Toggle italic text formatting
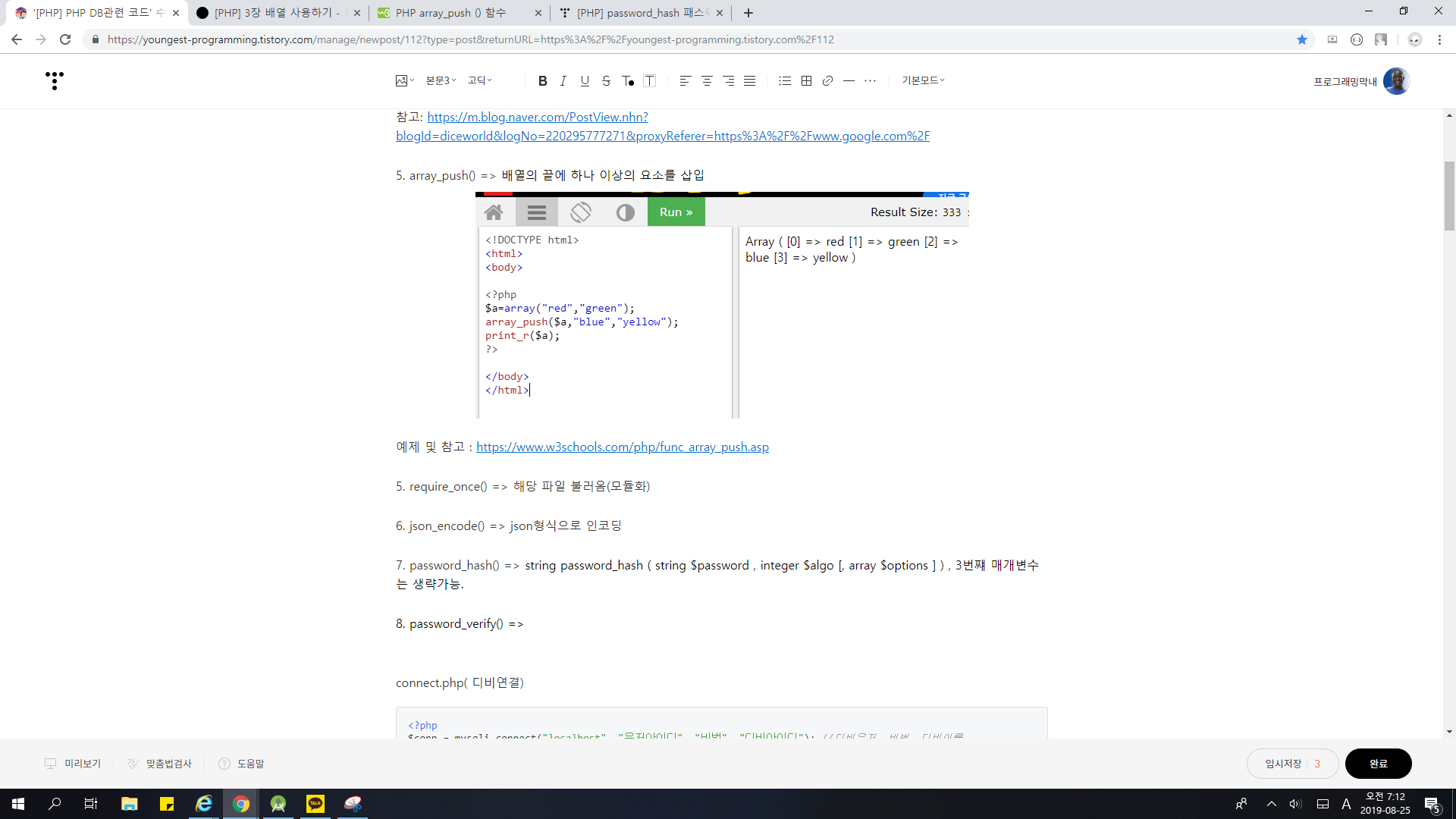The height and width of the screenshot is (819, 1456). pyautogui.click(x=563, y=81)
